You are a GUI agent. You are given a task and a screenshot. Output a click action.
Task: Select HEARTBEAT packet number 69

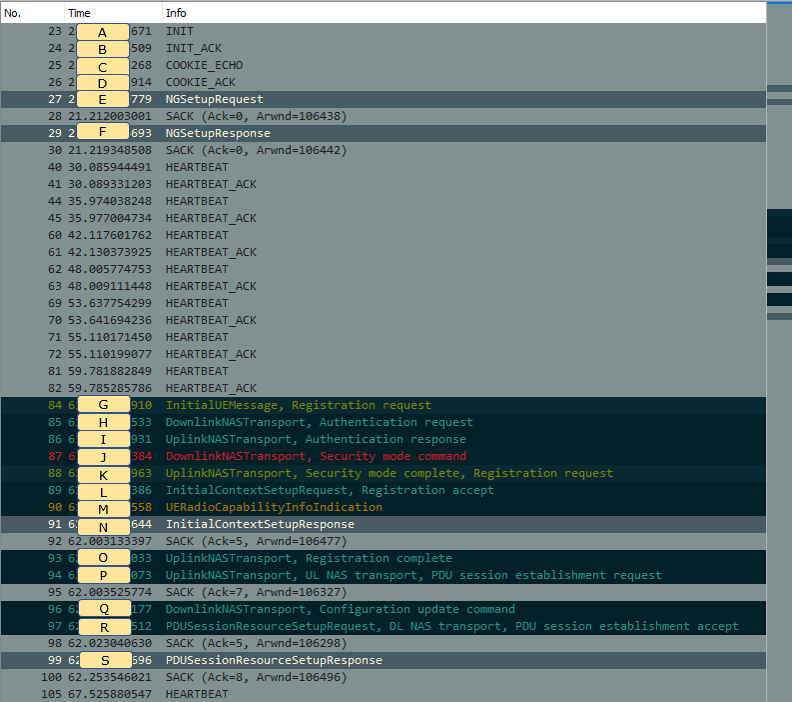tap(383, 304)
